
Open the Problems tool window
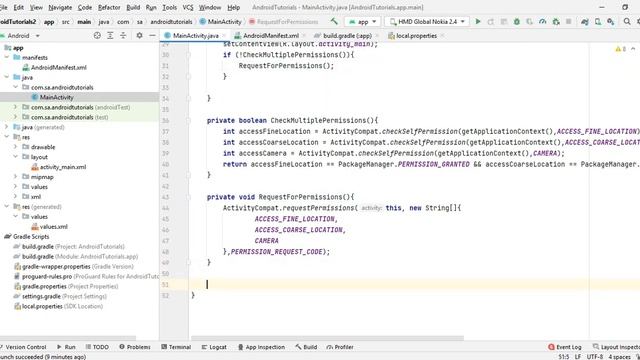coord(135,347)
